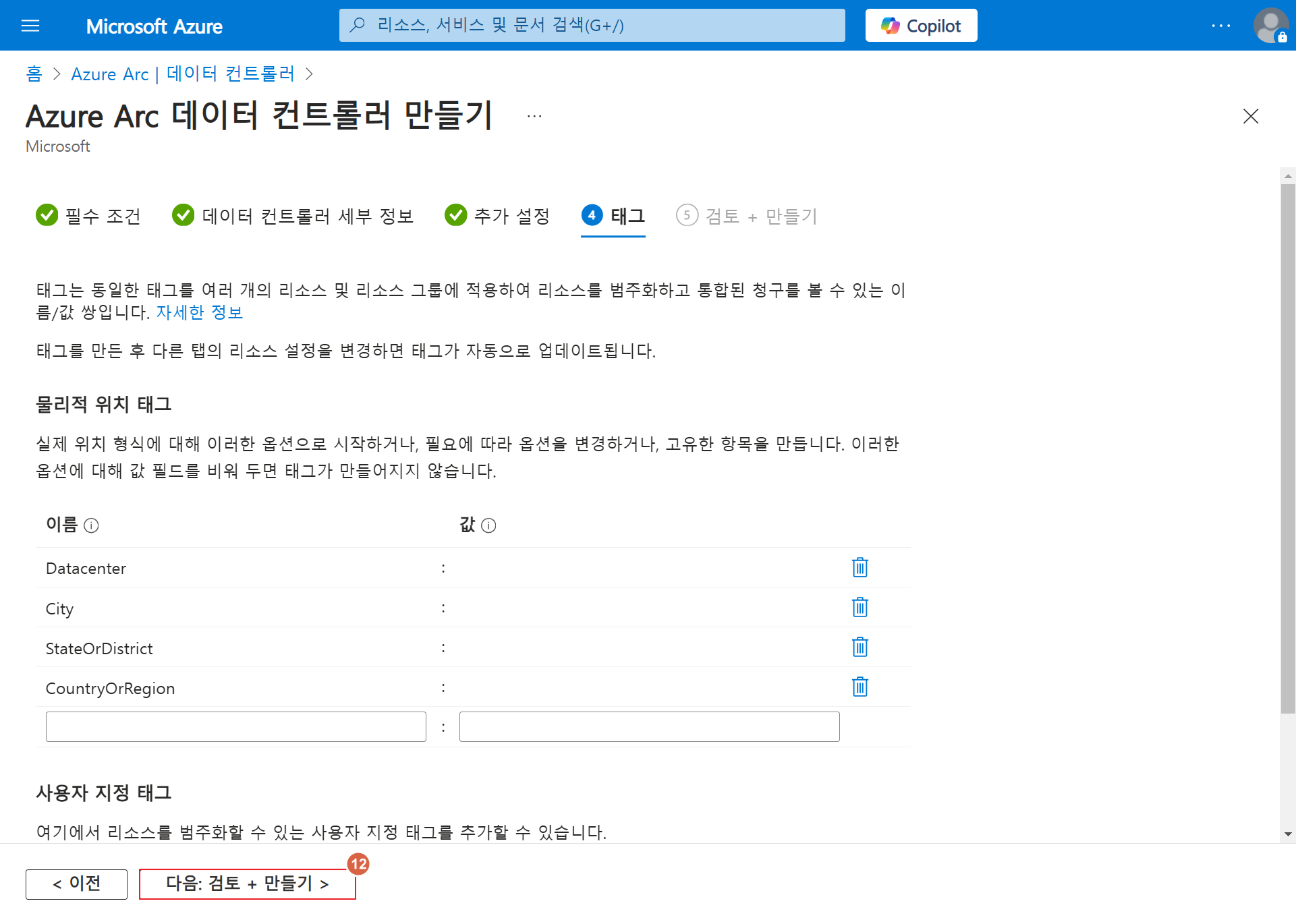The height and width of the screenshot is (924, 1296).
Task: Open the Copilot assistant
Action: pos(921,26)
